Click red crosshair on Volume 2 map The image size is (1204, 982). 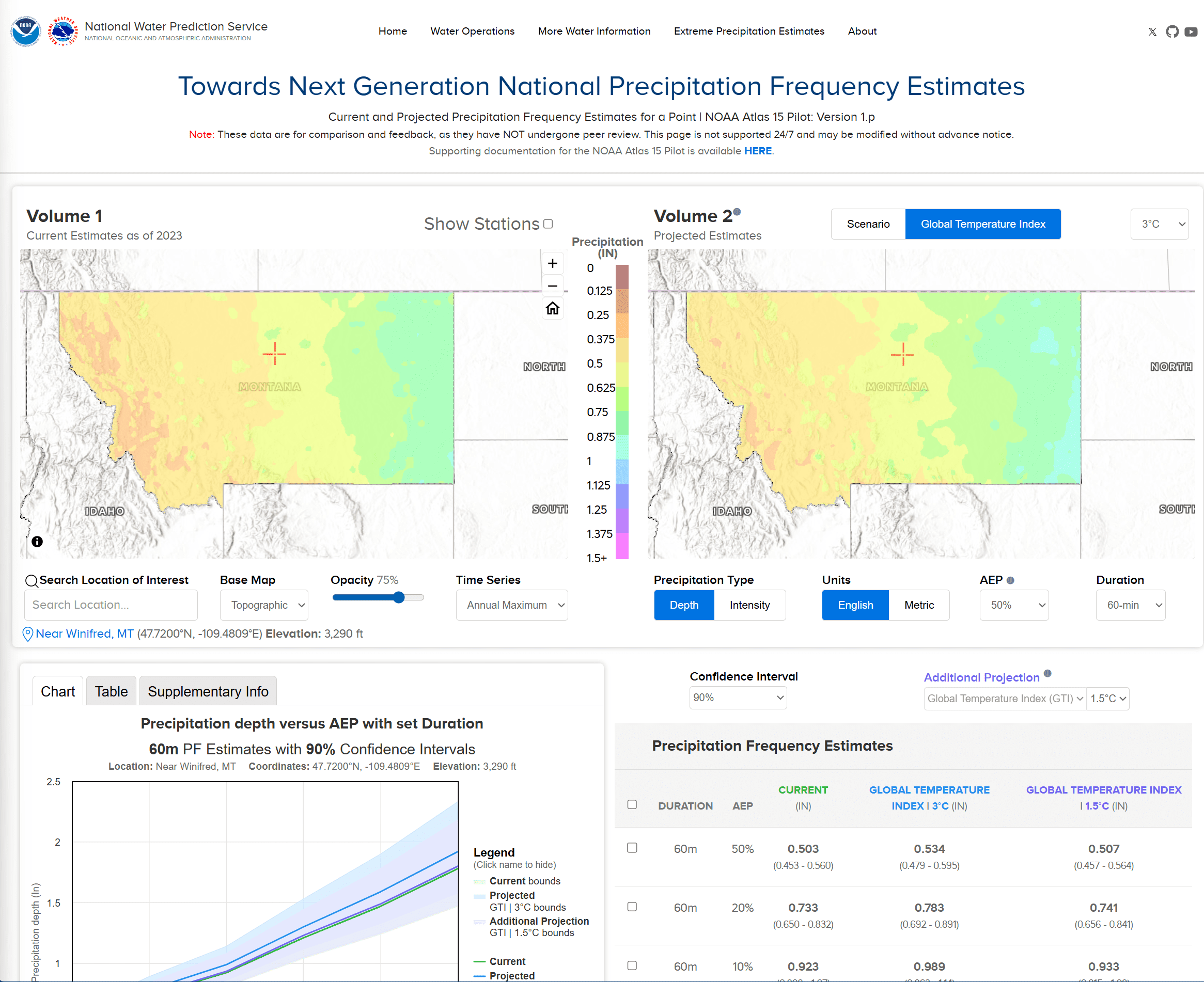coord(902,354)
